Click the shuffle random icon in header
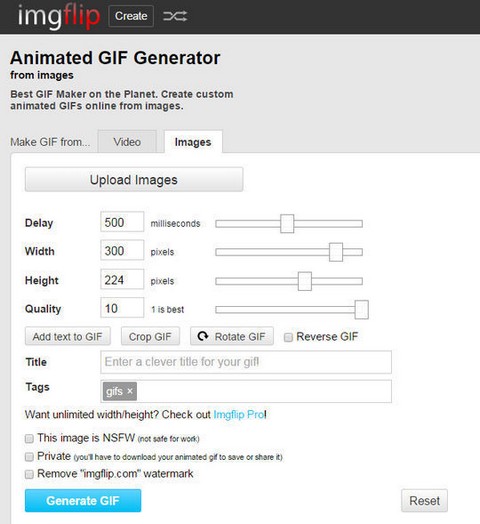480x524 pixels. pos(175,16)
